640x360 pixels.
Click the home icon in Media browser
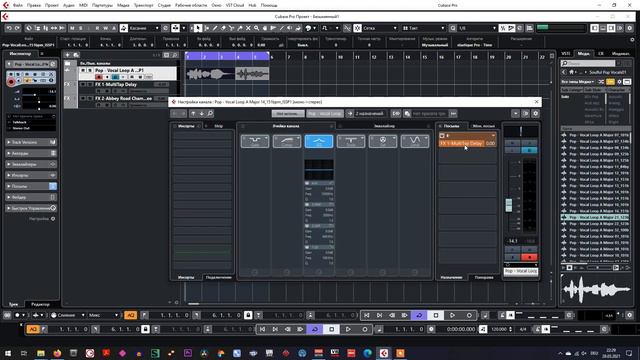pyautogui.click(x=572, y=72)
